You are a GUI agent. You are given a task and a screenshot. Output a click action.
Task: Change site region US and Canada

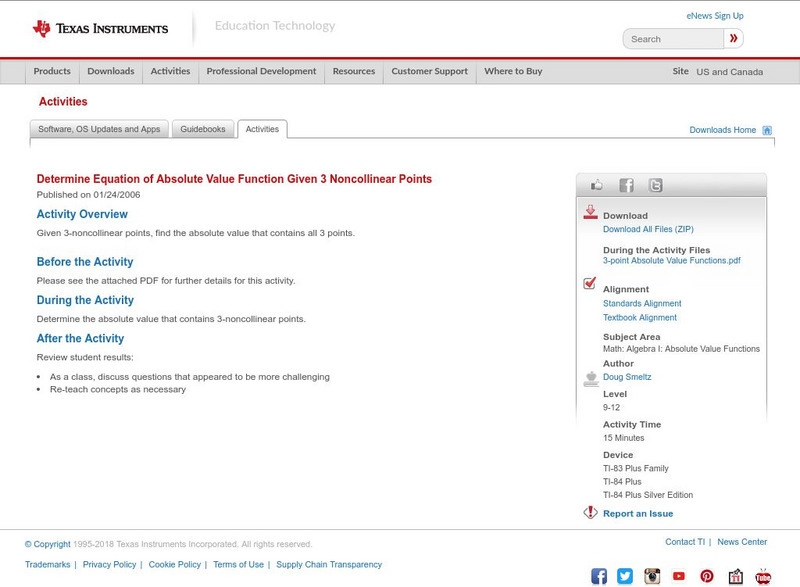(730, 72)
